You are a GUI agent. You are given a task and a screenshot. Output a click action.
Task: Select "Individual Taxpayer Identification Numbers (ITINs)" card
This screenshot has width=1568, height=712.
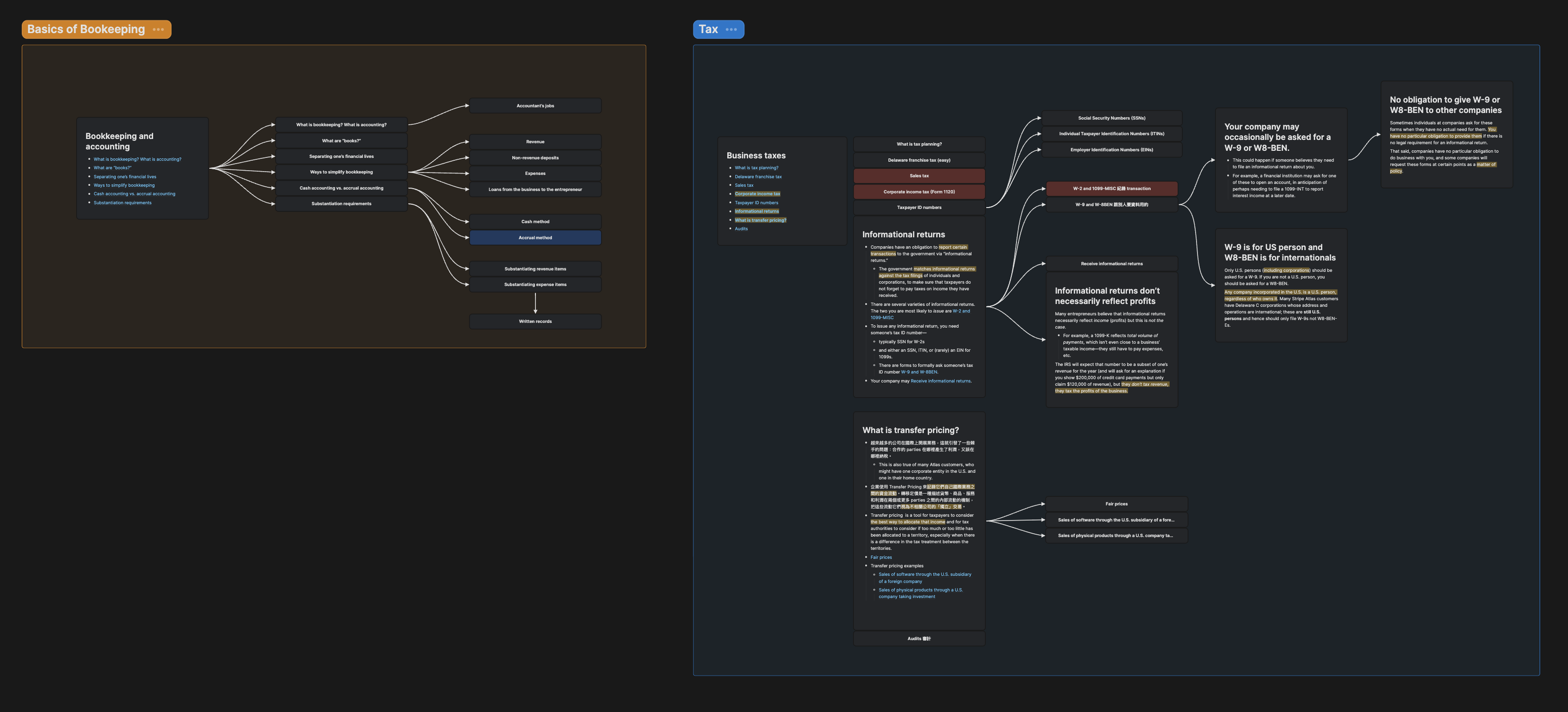[x=1111, y=134]
